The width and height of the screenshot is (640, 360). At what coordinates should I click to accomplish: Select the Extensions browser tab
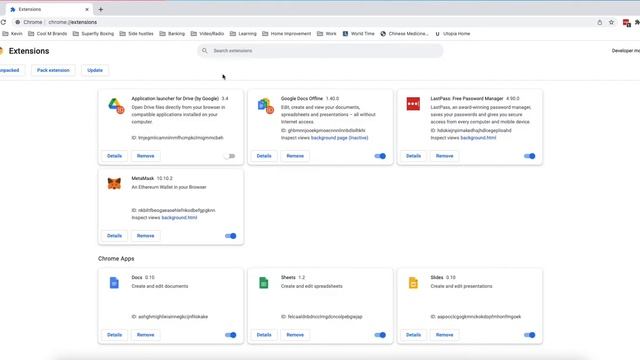49,9
